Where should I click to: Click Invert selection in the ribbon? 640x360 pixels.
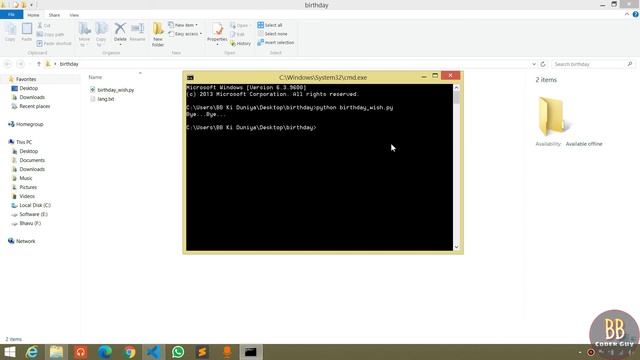(276, 42)
